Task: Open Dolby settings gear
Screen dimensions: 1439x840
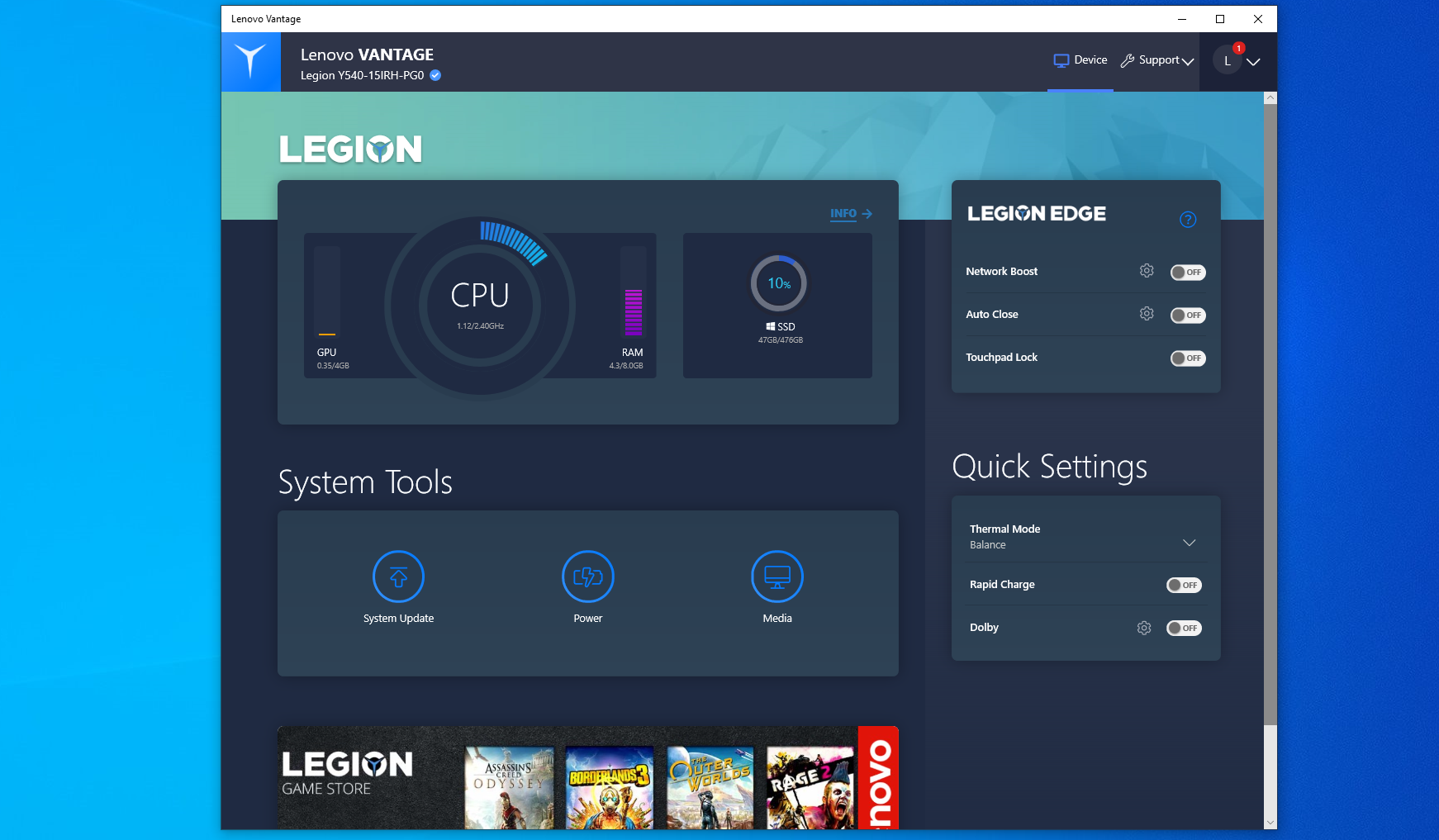Action: (x=1144, y=628)
